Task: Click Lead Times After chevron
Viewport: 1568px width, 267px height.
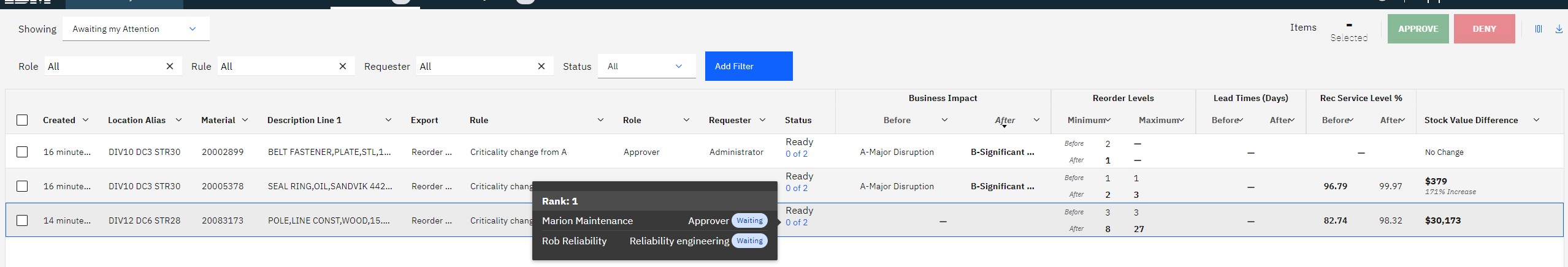Action: tap(1291, 120)
